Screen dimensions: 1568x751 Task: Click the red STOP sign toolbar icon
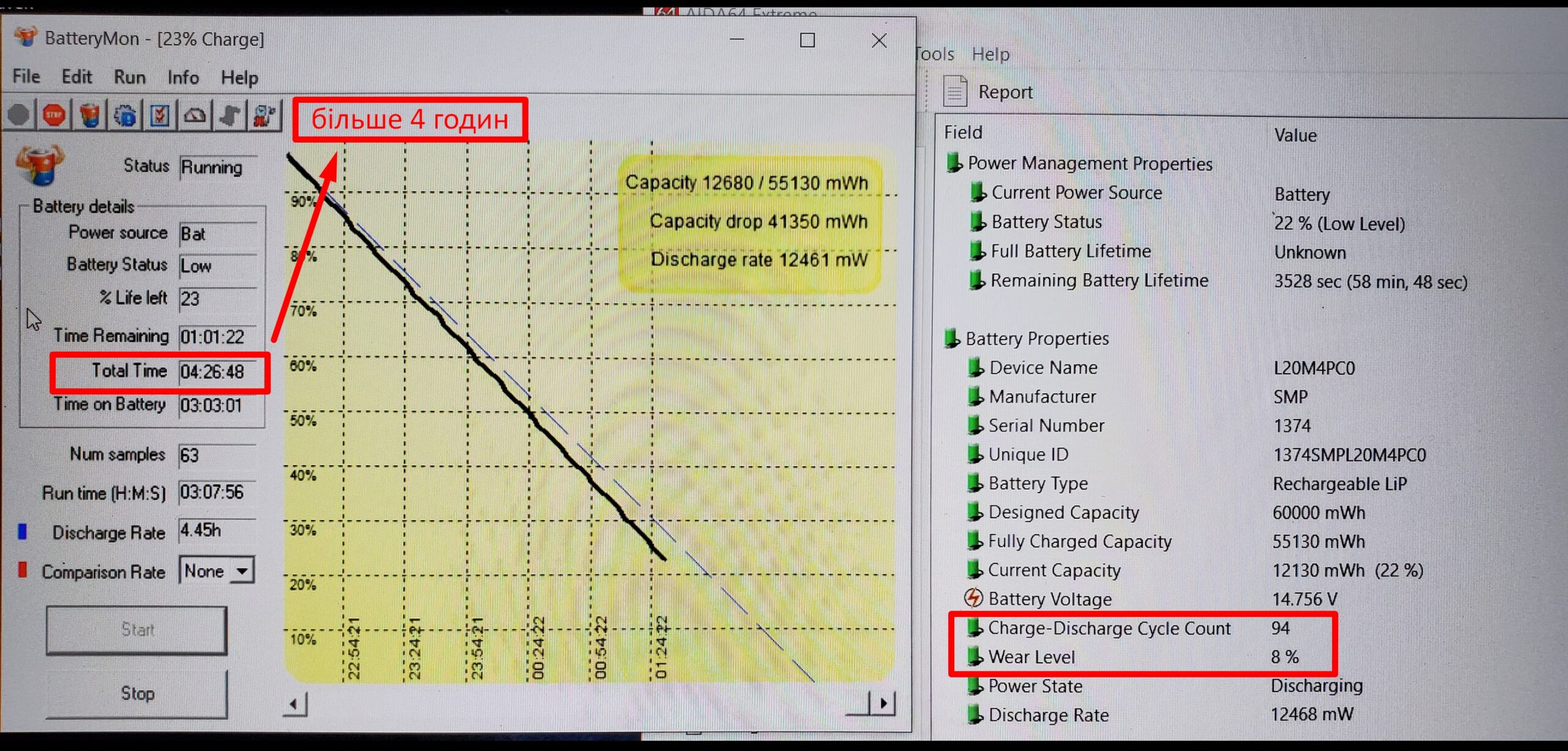tap(55, 115)
